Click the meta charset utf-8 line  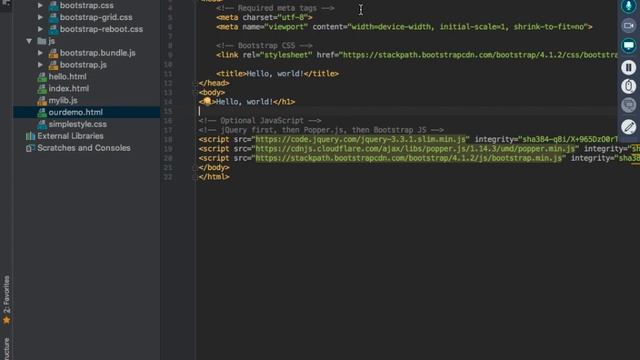coord(264,18)
